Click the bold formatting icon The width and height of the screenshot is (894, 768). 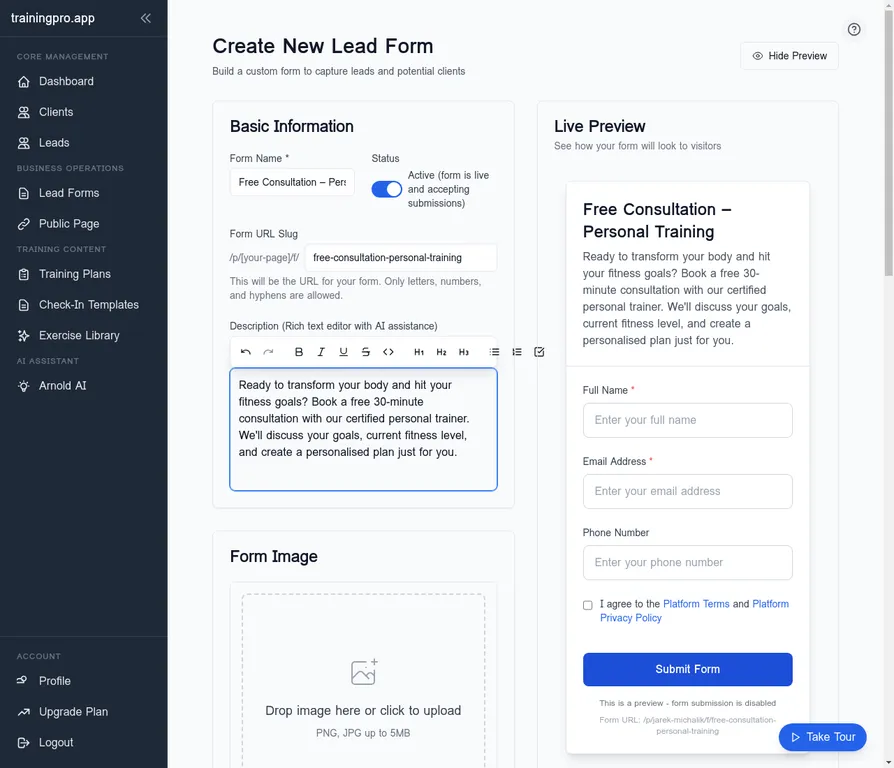299,352
